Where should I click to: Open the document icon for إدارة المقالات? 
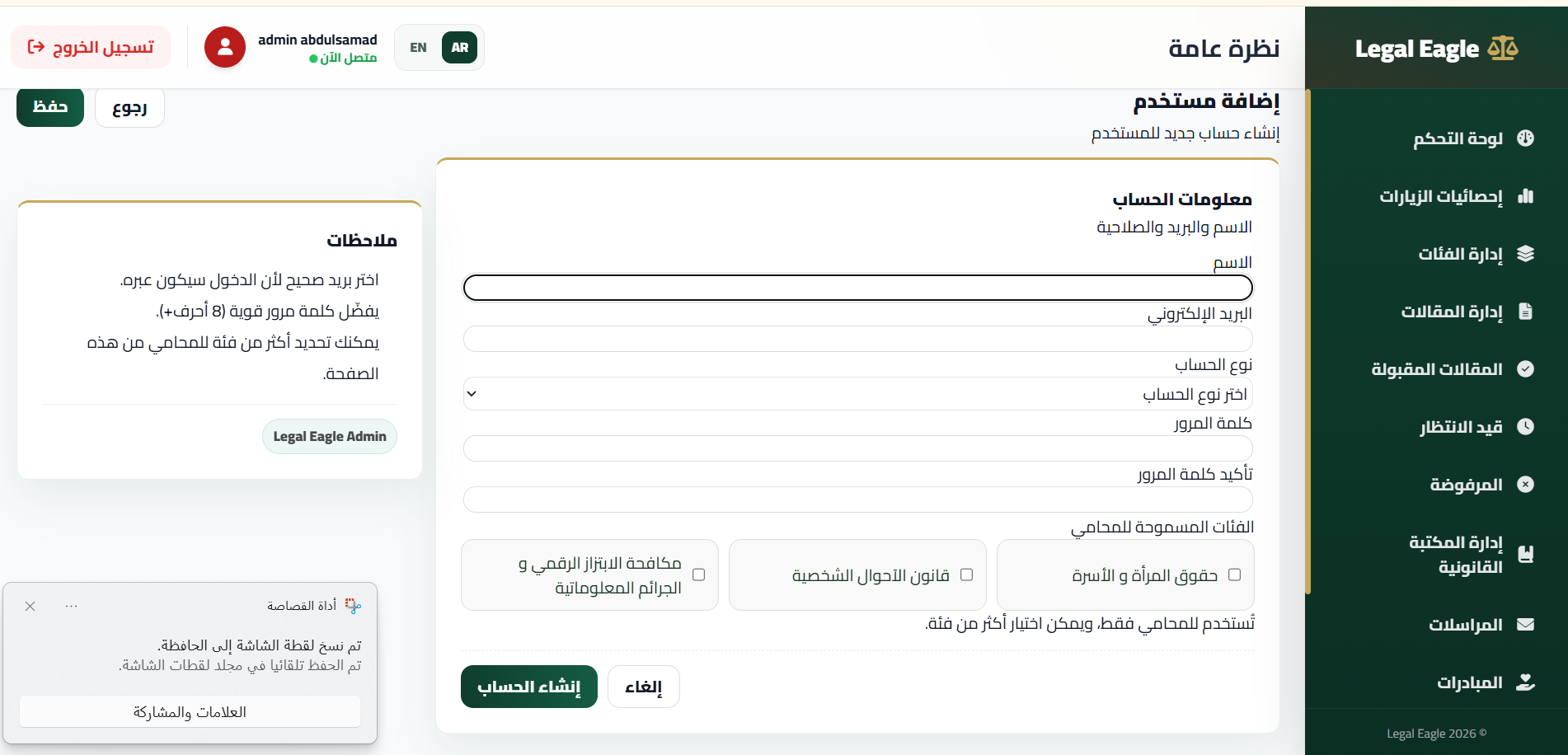pos(1525,312)
